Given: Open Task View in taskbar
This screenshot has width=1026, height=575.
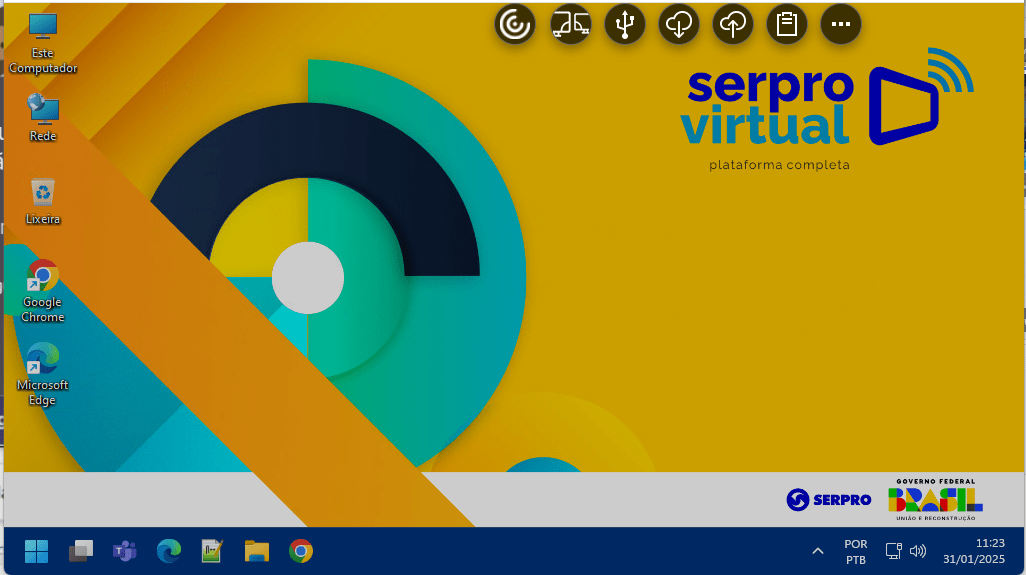Looking at the screenshot, I should 81,551.
